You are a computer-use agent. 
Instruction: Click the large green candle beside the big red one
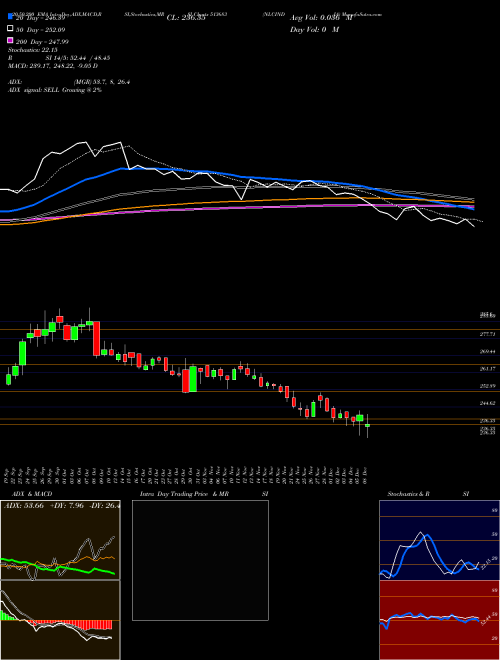pyautogui.click(x=193, y=379)
